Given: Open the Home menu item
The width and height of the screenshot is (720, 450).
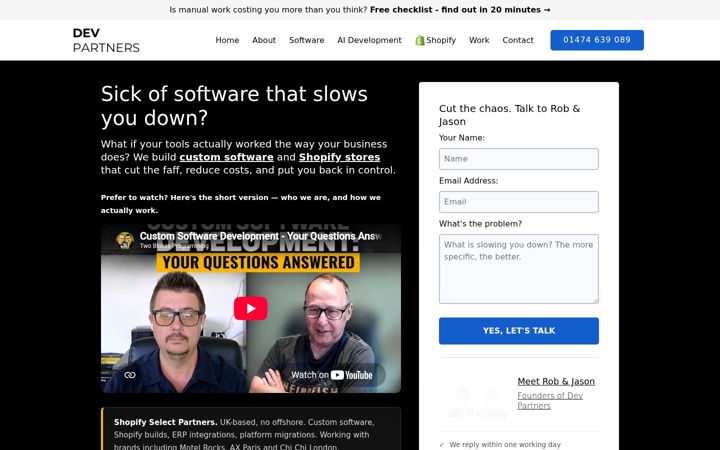Looking at the screenshot, I should pos(227,40).
